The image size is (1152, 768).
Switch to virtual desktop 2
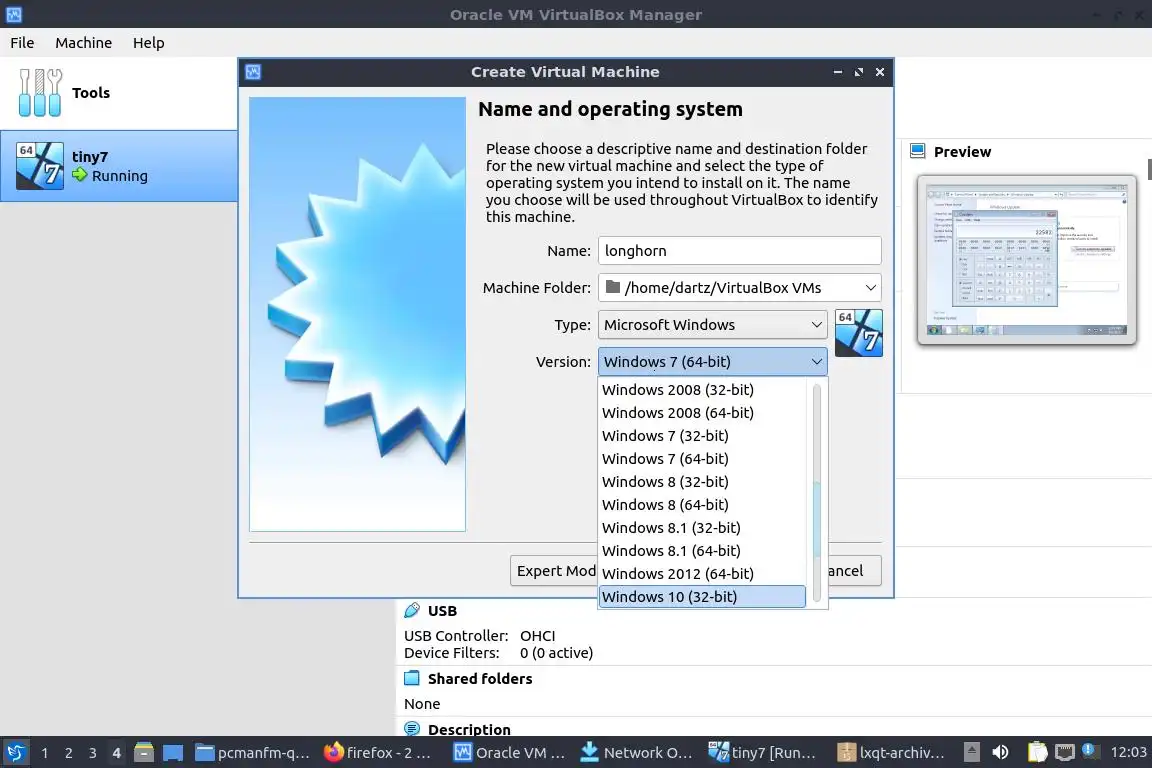68,753
